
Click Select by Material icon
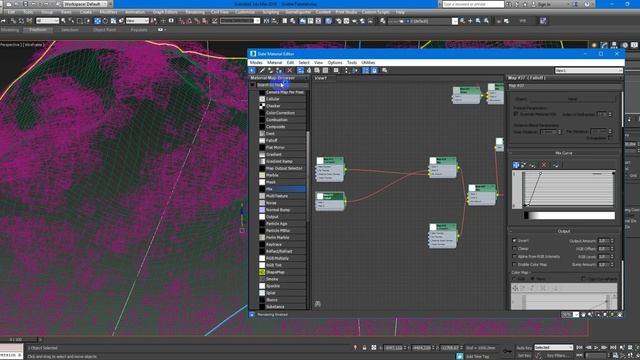click(x=384, y=71)
